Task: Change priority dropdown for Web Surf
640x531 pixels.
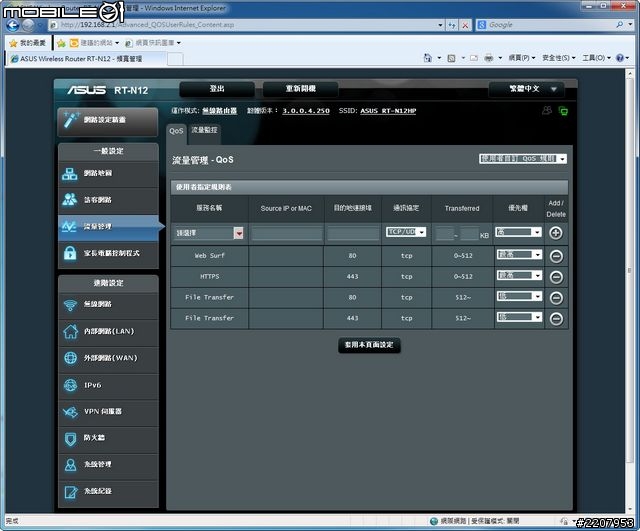Action: [x=519, y=255]
